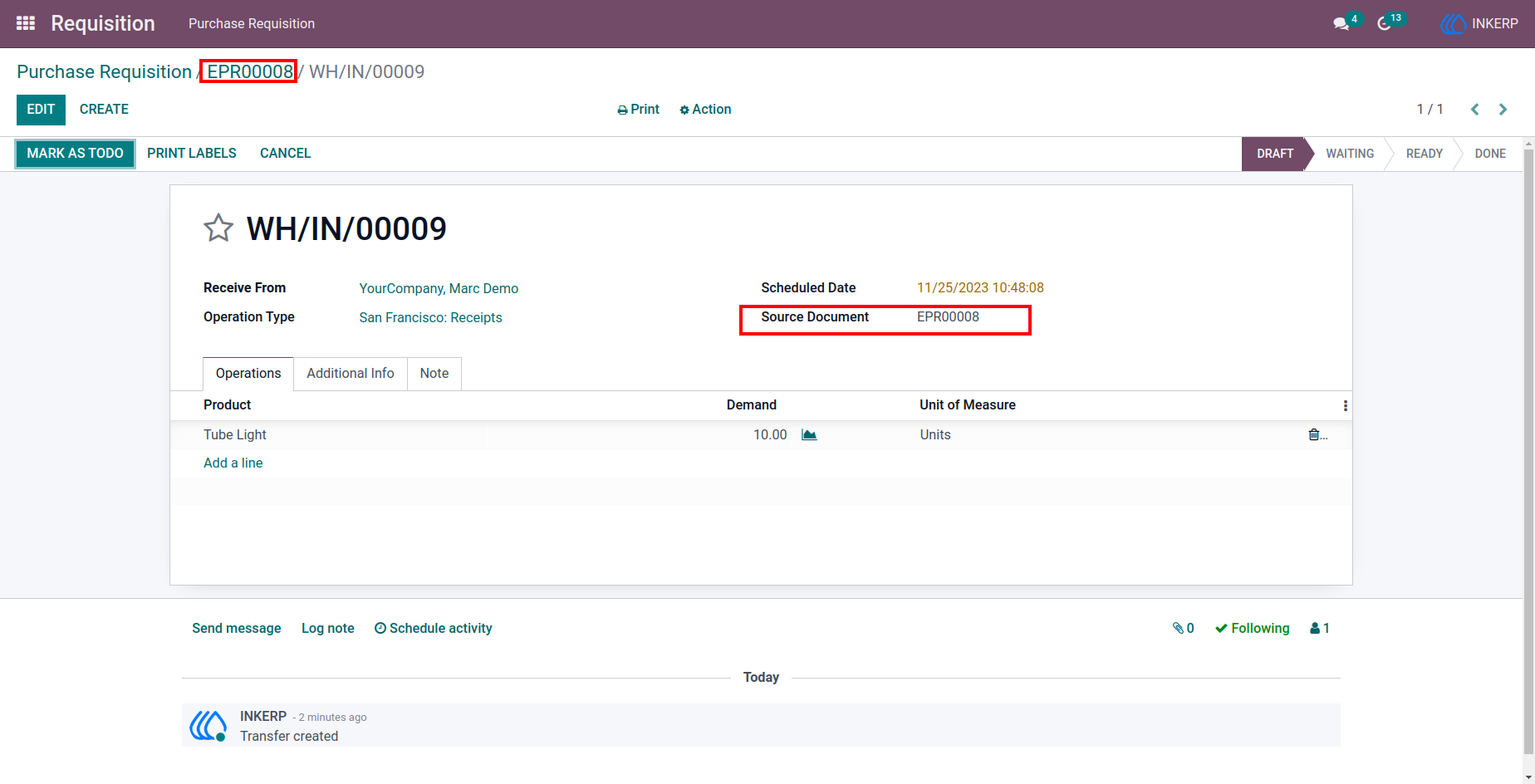Click the CREATE button
The width and height of the screenshot is (1535, 784).
coord(104,109)
